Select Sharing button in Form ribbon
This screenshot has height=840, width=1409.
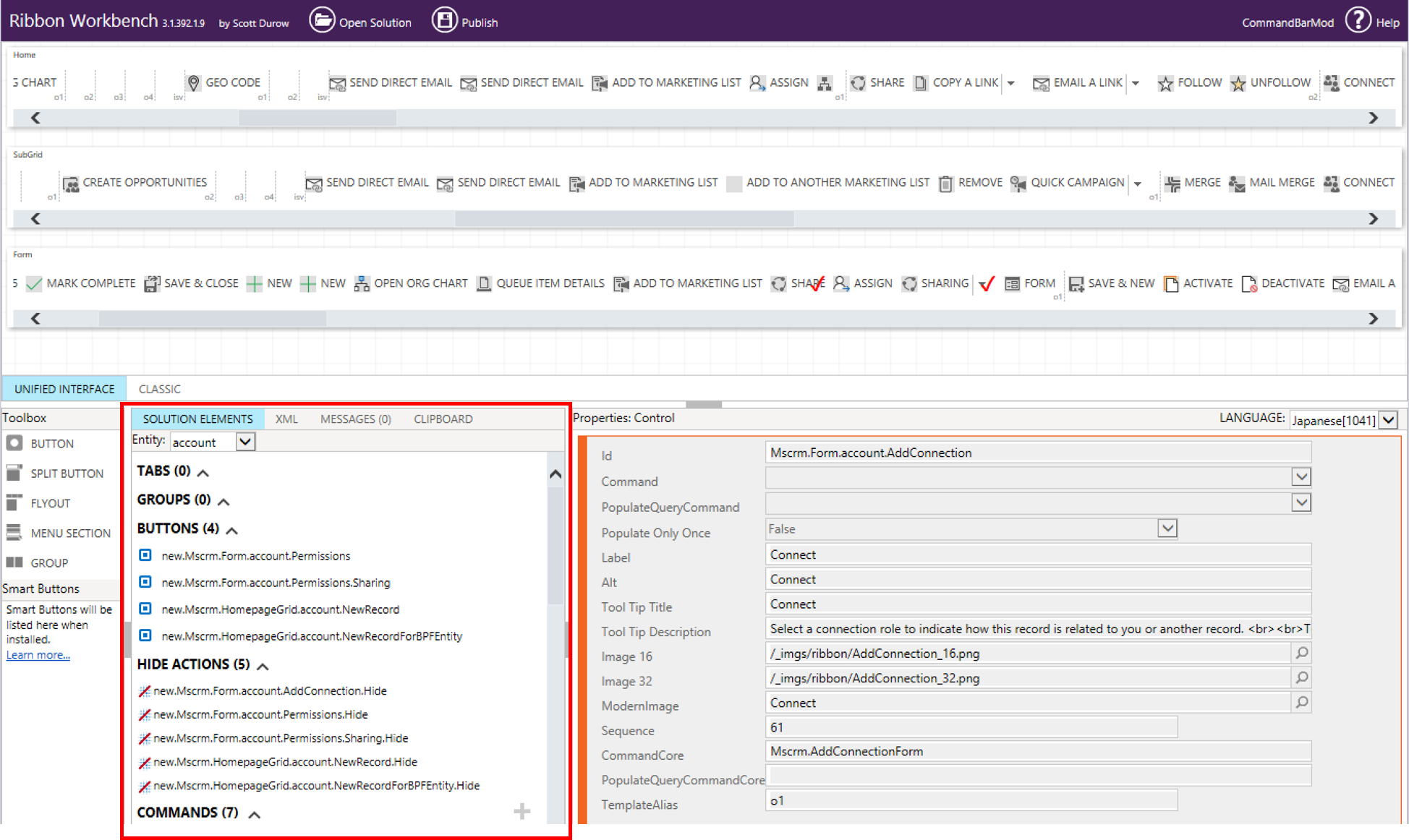[935, 283]
